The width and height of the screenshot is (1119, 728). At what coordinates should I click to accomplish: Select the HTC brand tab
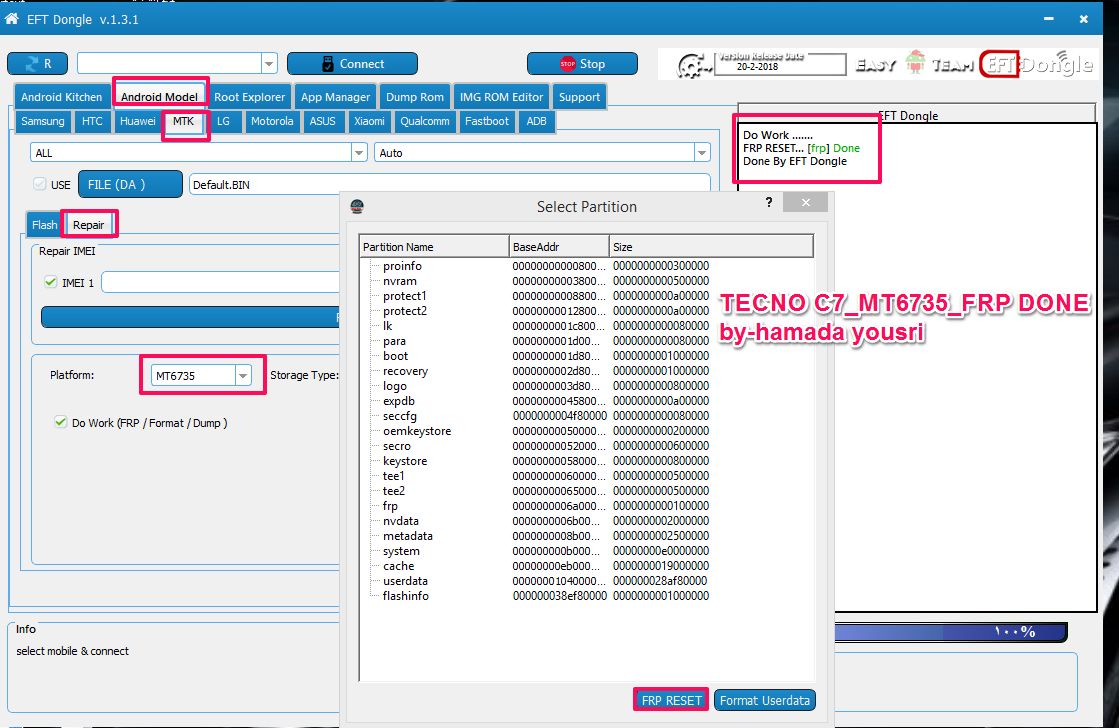[92, 121]
